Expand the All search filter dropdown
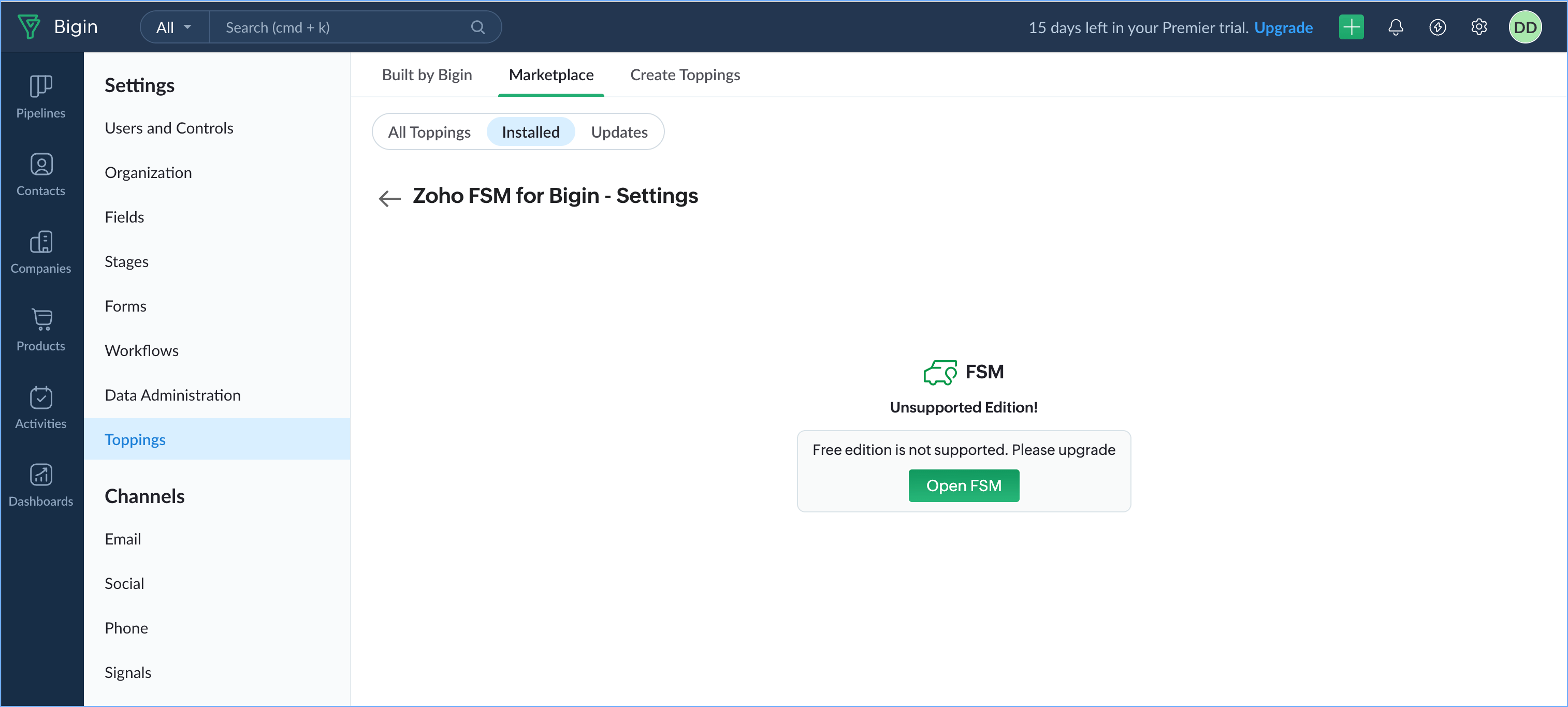Screen dimensions: 1568x707 [x=174, y=27]
